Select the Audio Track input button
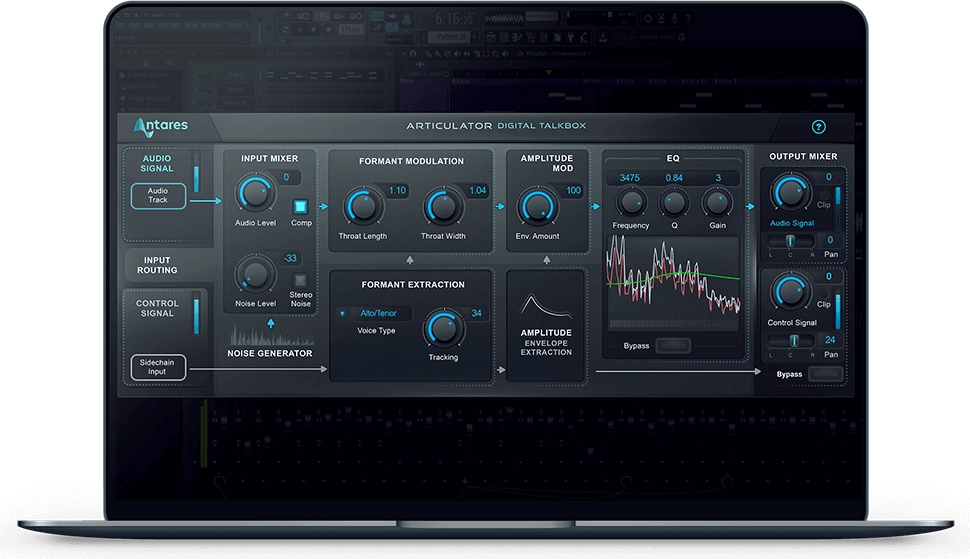970x559 pixels. (158, 195)
